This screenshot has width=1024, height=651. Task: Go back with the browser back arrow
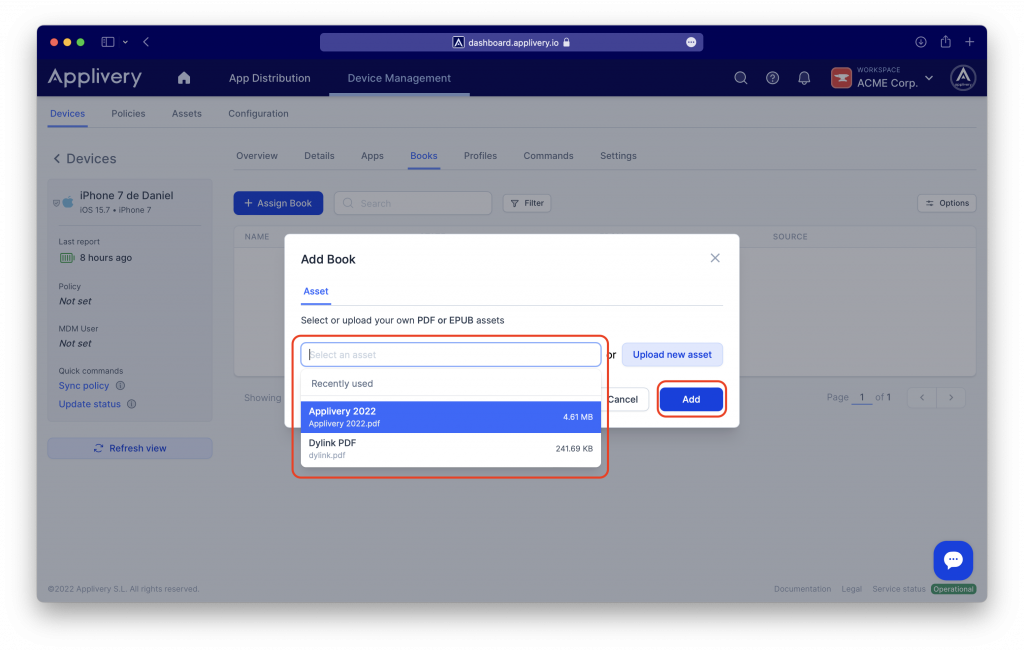click(x=146, y=42)
